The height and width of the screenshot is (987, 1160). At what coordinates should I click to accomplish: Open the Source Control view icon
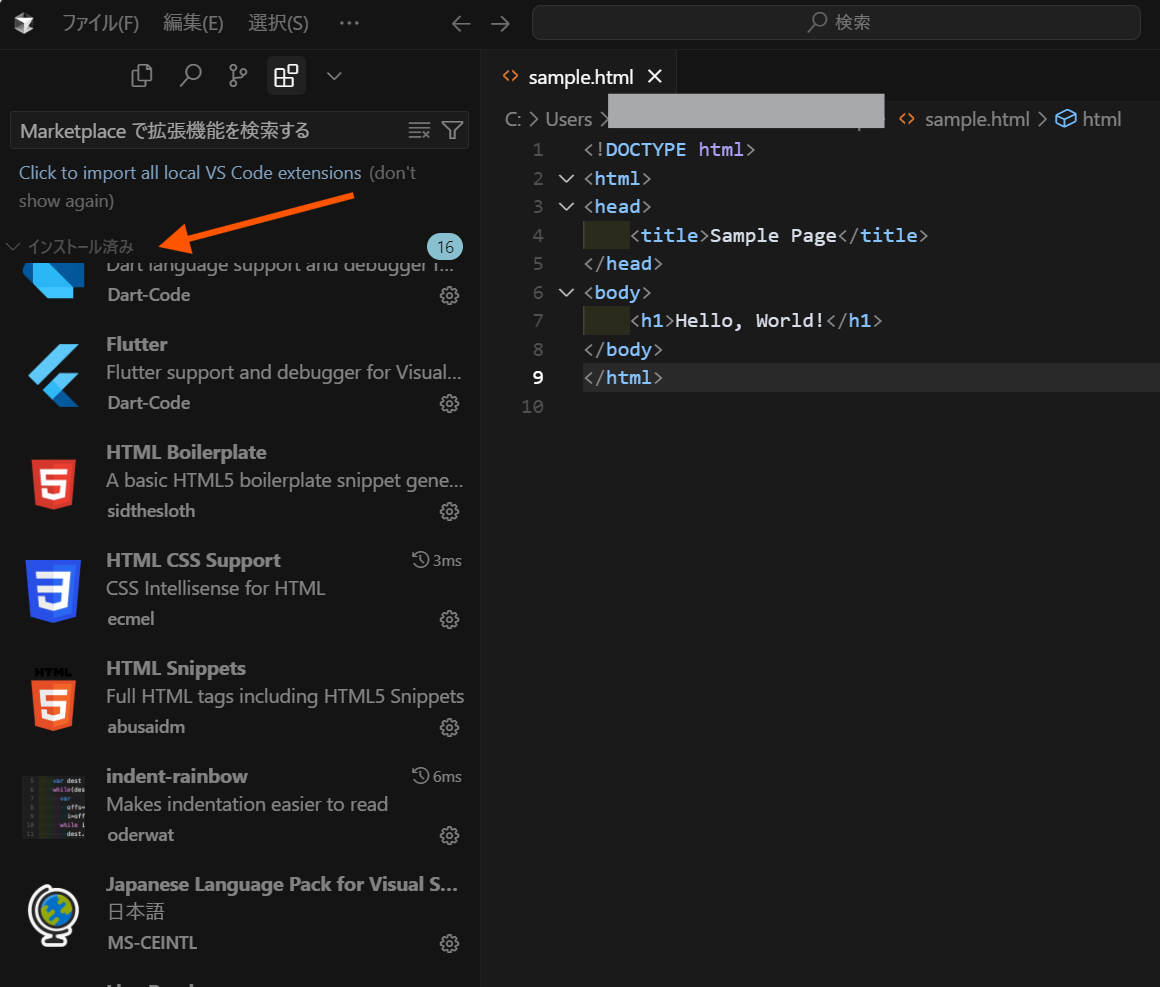pos(237,75)
